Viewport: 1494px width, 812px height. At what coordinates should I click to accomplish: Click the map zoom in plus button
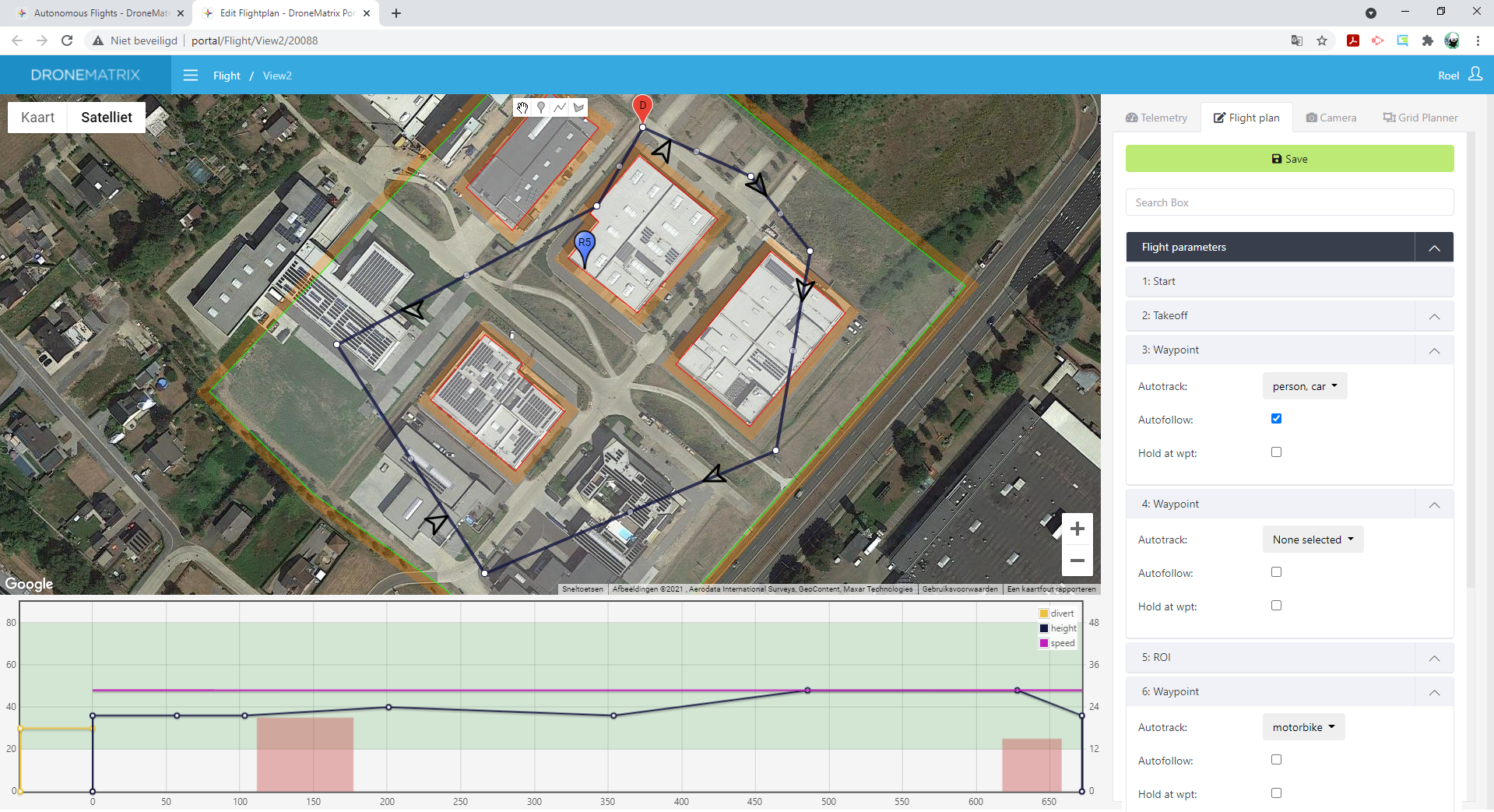click(1077, 529)
